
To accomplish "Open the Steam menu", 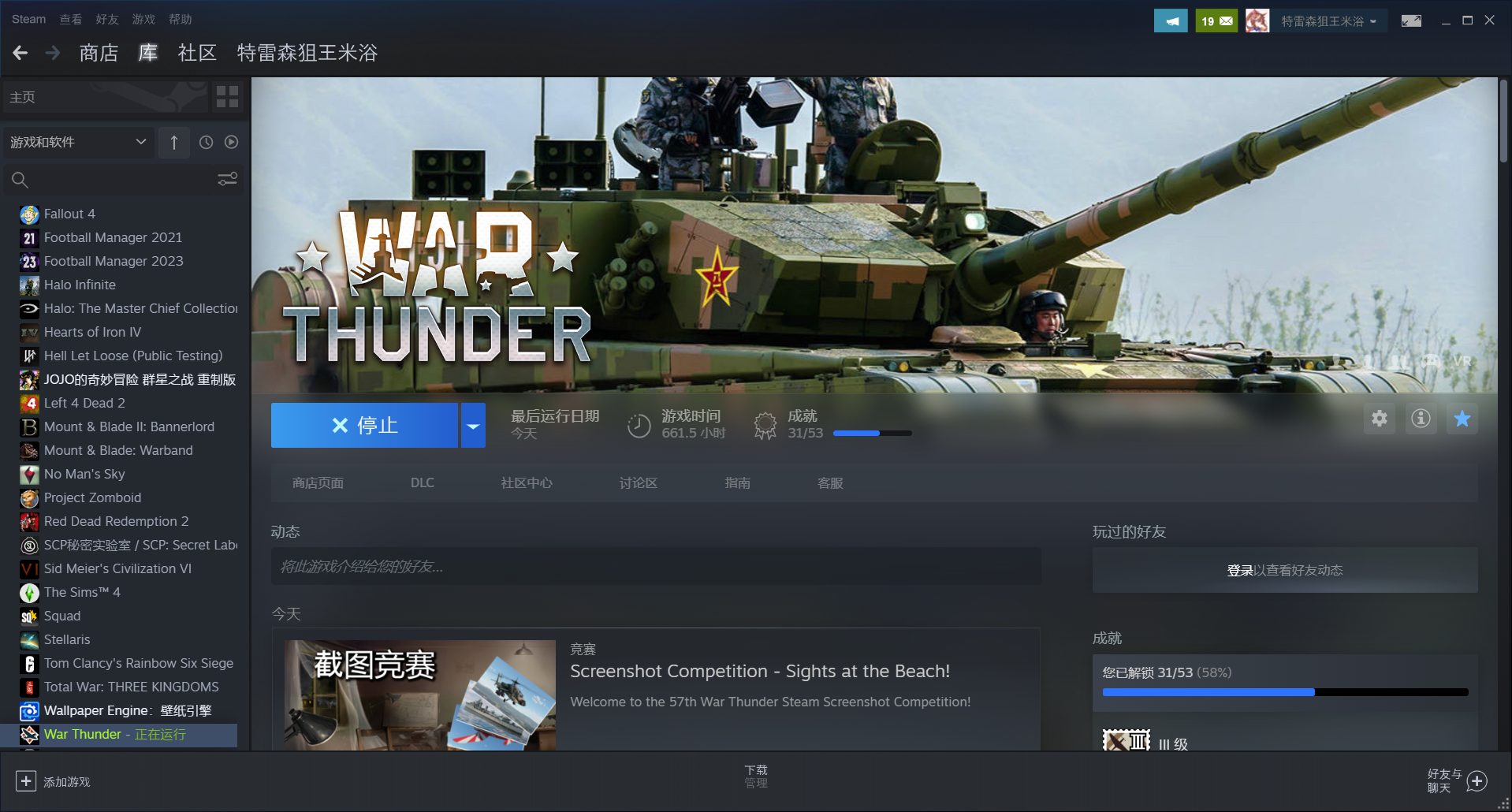I will click(x=28, y=19).
